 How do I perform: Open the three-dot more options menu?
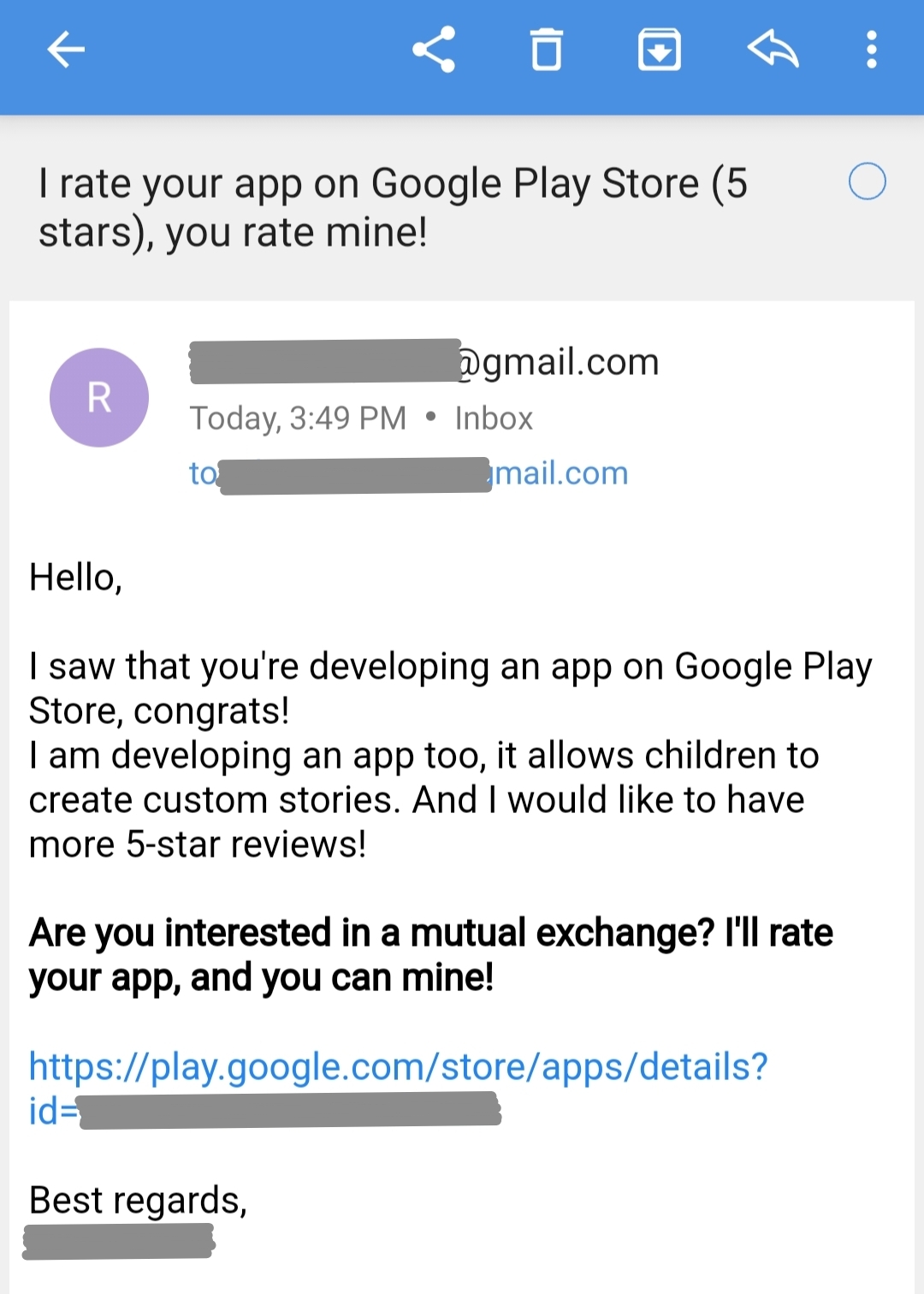click(871, 50)
